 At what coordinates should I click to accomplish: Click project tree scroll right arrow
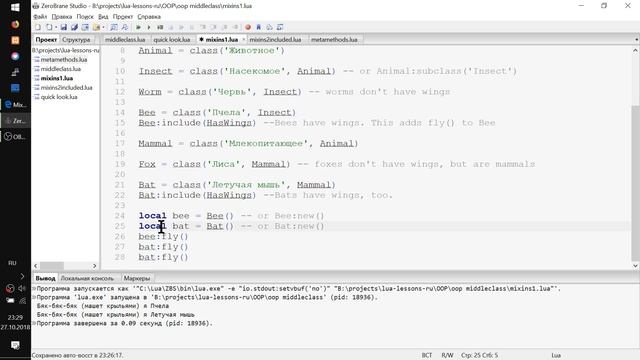pyautogui.click(x=95, y=266)
